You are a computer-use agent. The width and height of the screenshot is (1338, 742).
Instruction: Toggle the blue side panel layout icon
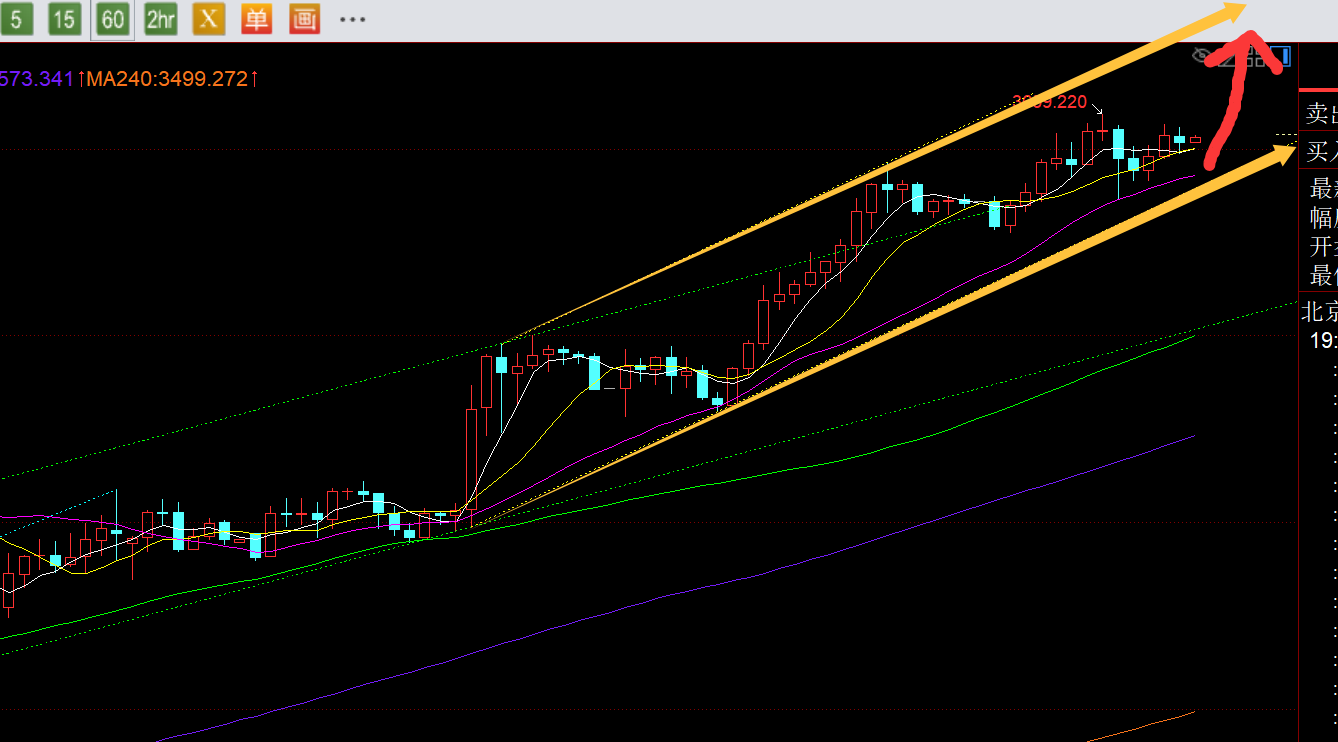tap(1284, 56)
